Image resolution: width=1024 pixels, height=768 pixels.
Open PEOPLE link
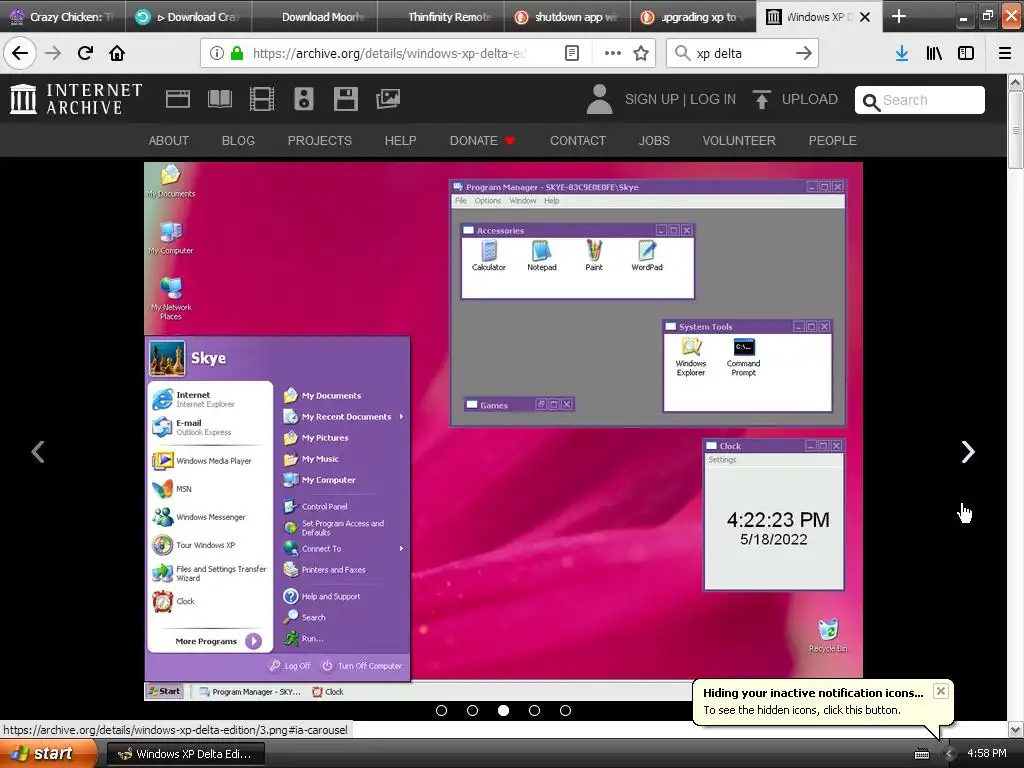(833, 140)
